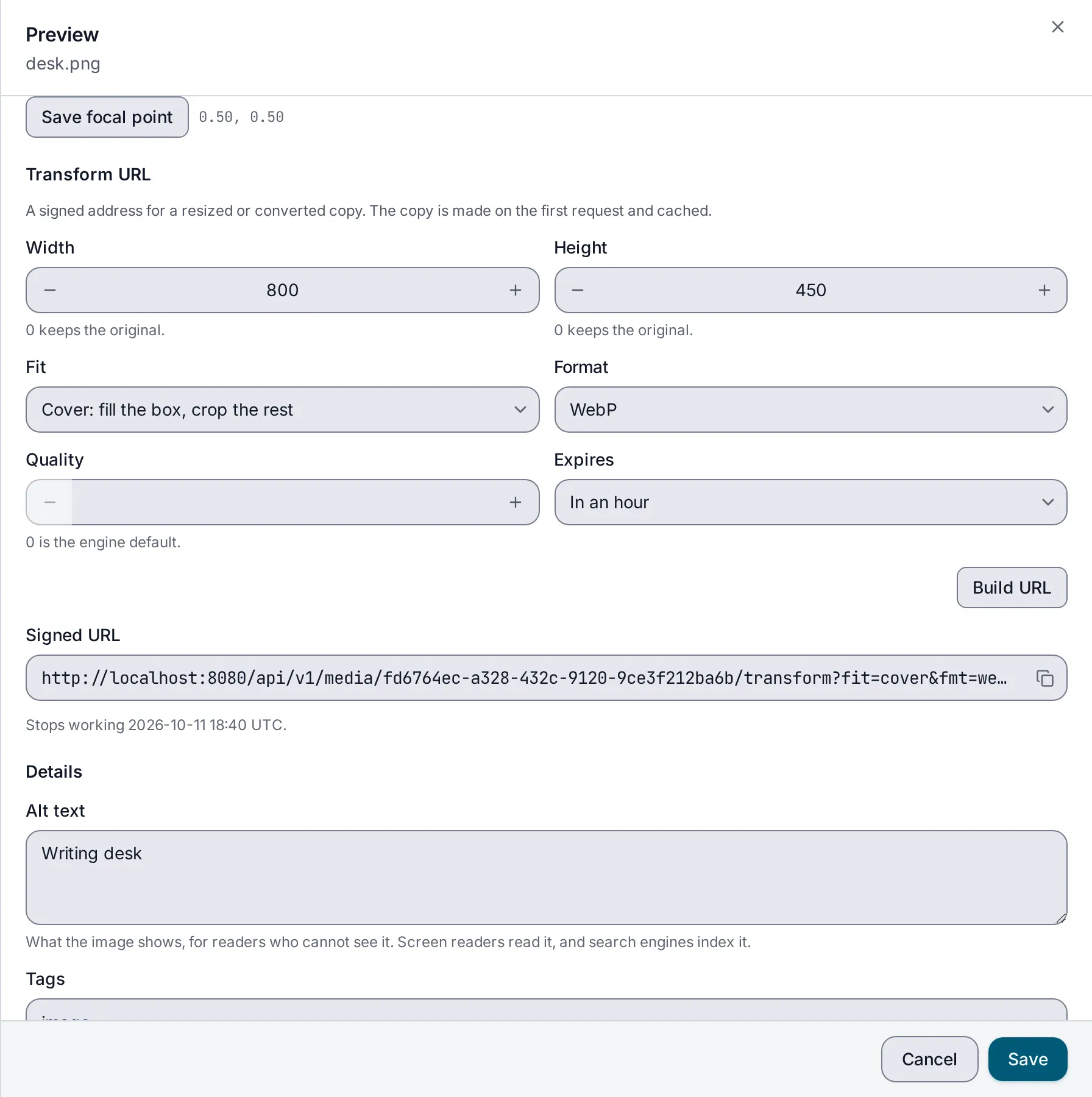
Task: Click Save focal point button
Action: point(107,117)
